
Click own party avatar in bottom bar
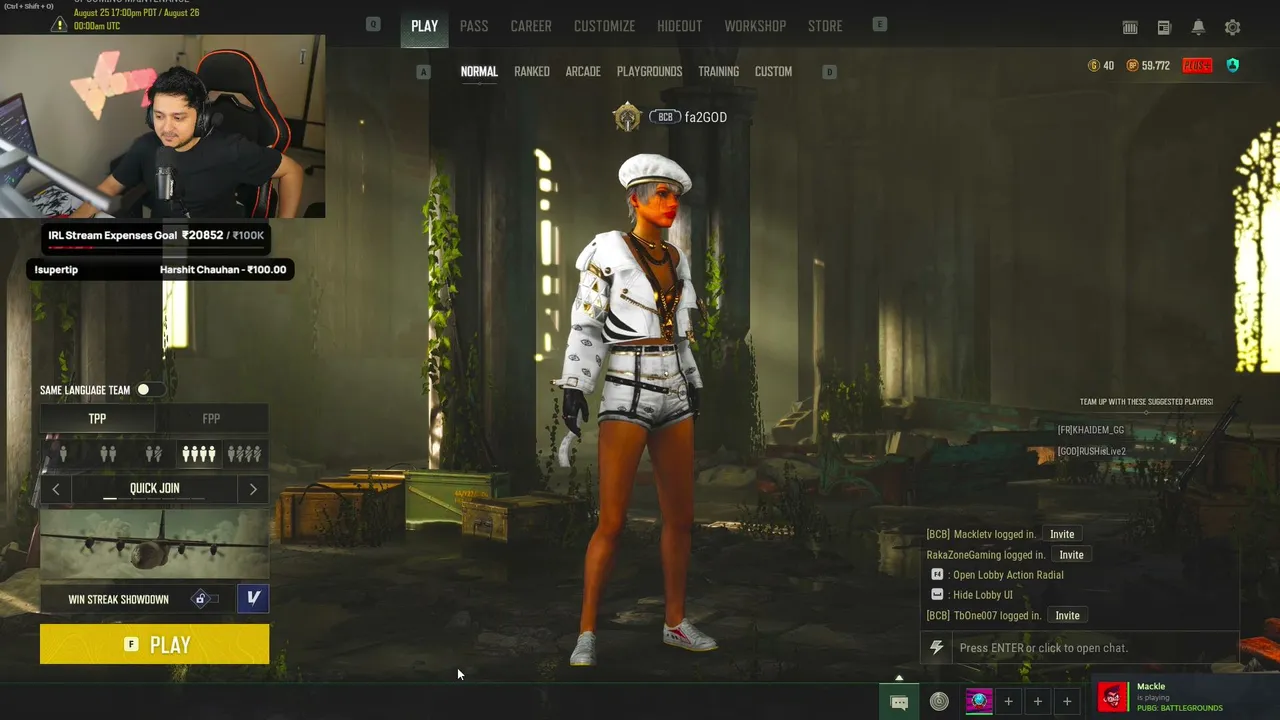[x=979, y=701]
